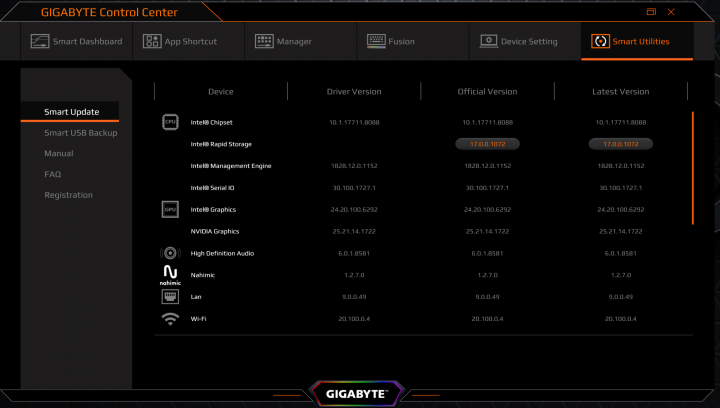Image resolution: width=720 pixels, height=408 pixels.
Task: Click the Chipset driver version 10.1.17711.8088
Action: (x=354, y=123)
